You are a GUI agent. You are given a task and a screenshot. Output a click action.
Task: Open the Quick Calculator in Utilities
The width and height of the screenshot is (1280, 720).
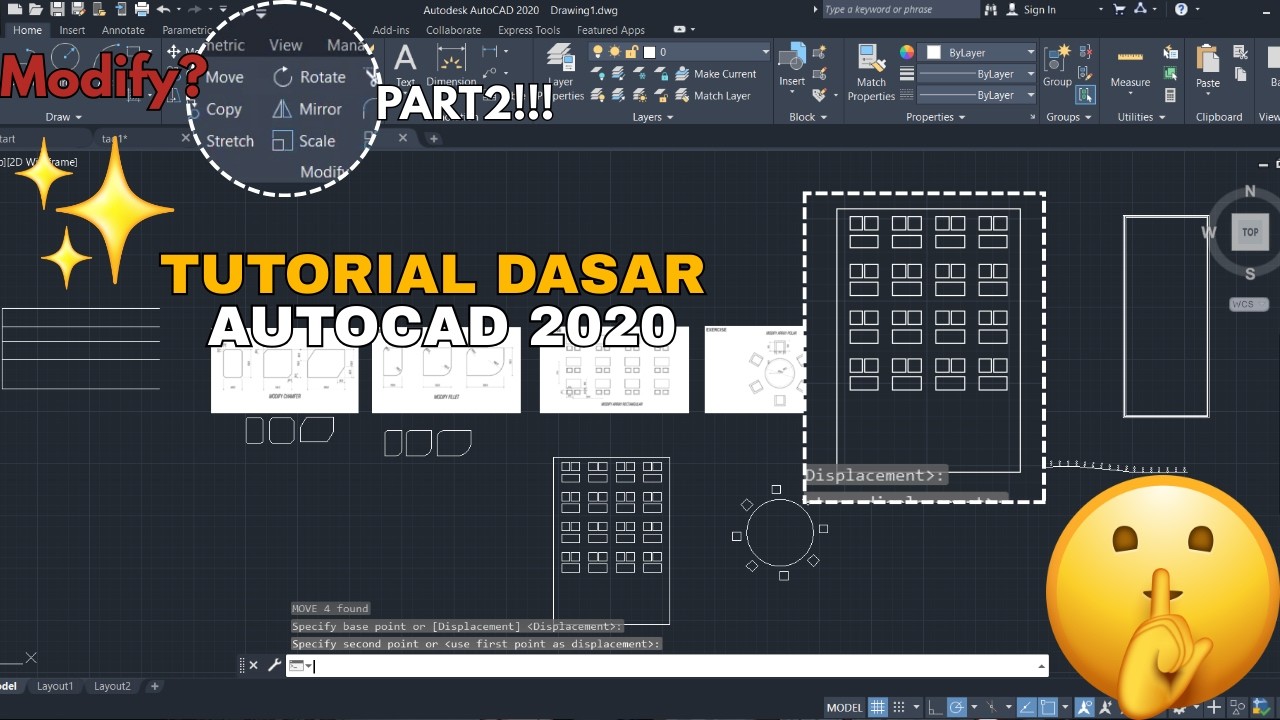click(1170, 95)
